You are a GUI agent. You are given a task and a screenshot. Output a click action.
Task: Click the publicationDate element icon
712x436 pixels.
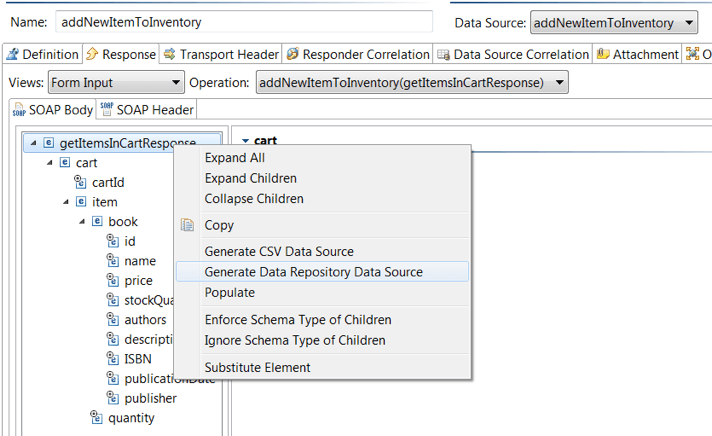coord(112,378)
